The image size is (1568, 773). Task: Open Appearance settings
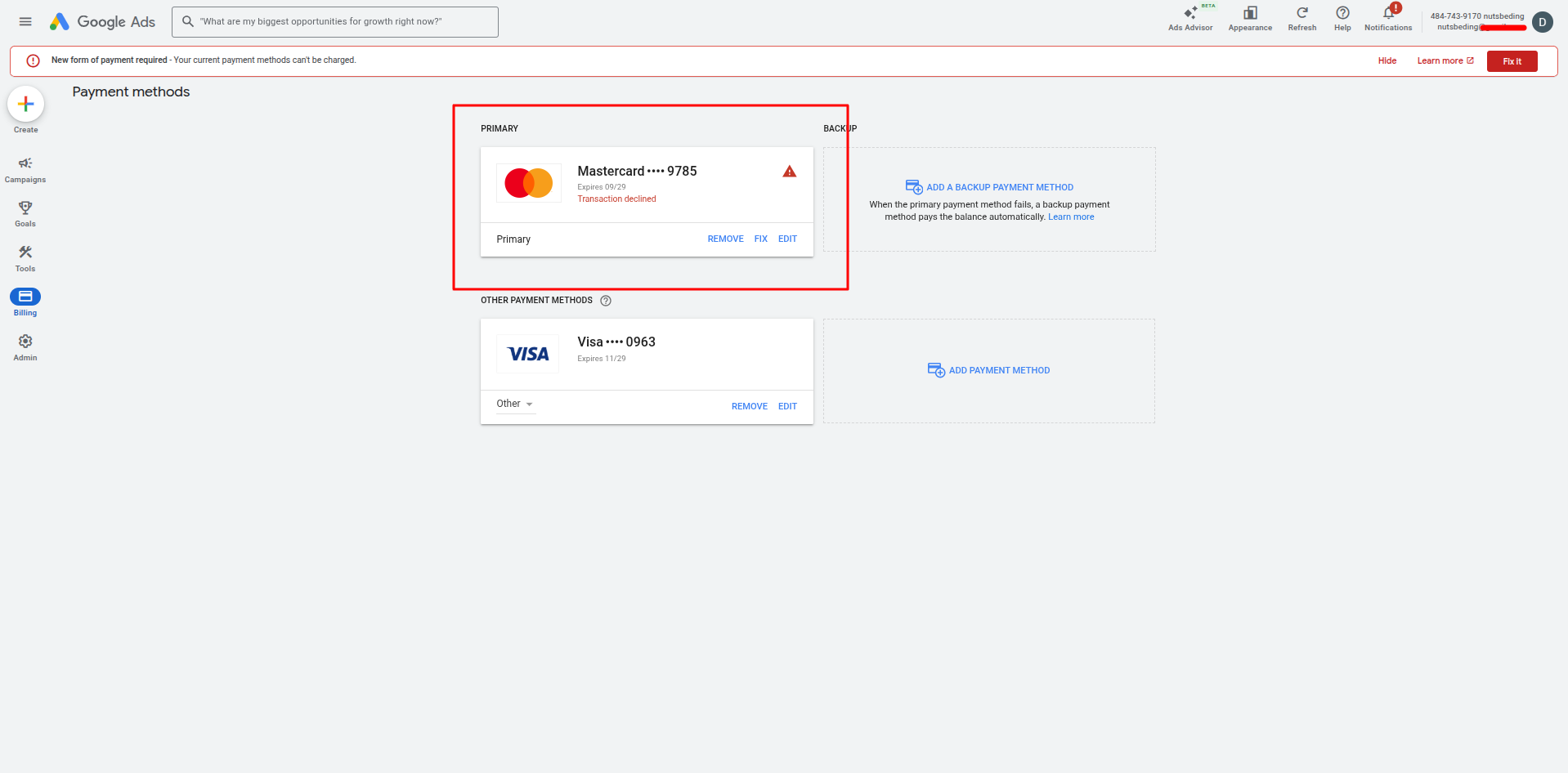[1250, 18]
